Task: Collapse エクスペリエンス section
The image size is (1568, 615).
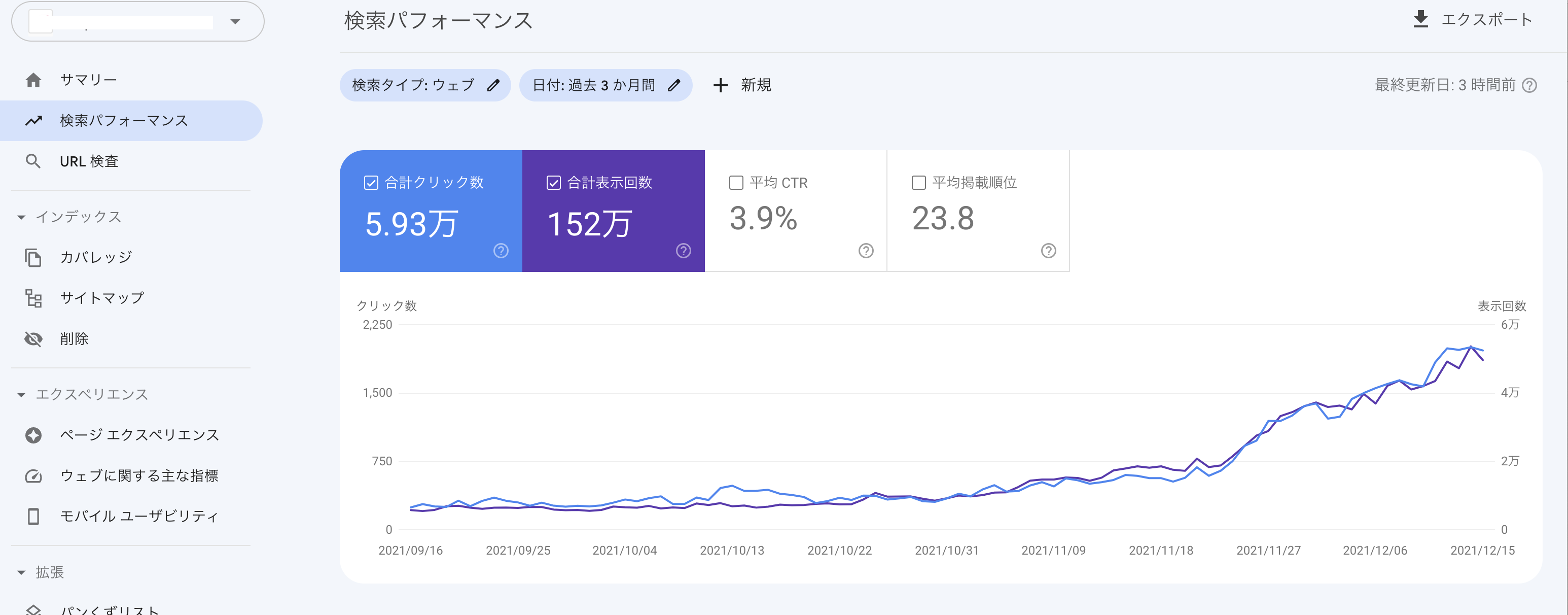Action: point(21,395)
